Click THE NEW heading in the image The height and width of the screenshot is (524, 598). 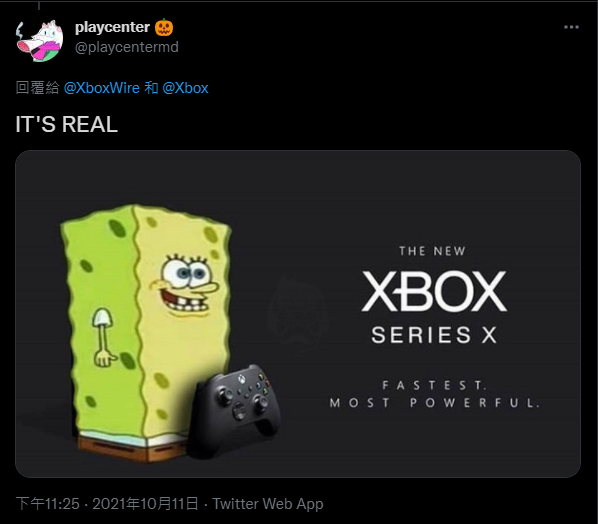[432, 251]
